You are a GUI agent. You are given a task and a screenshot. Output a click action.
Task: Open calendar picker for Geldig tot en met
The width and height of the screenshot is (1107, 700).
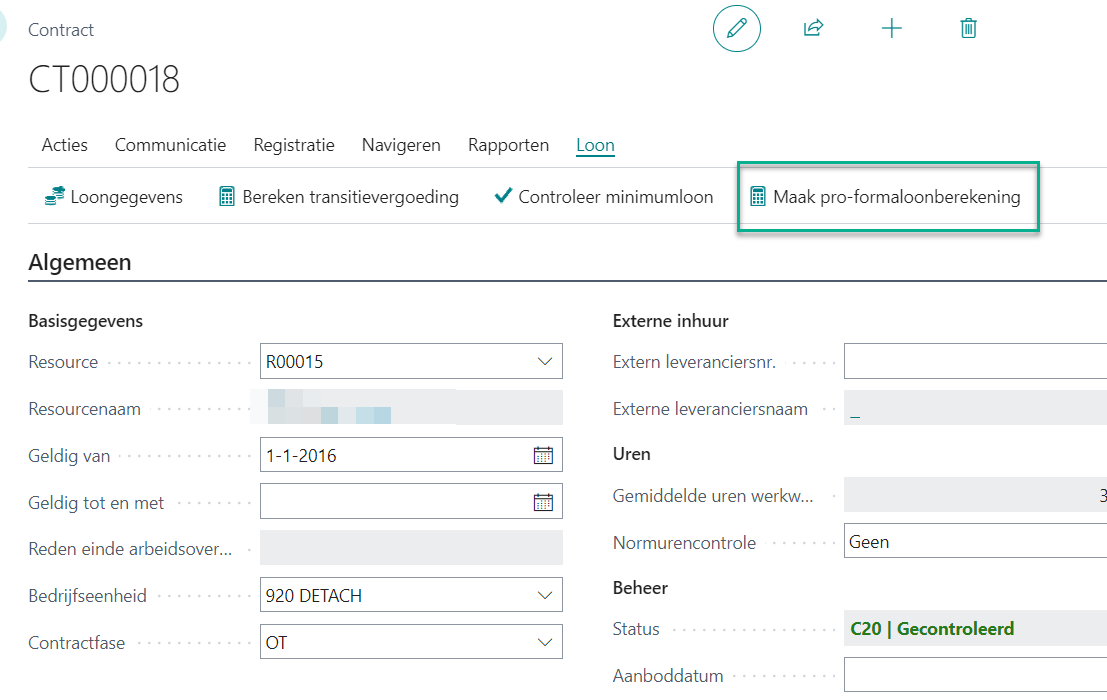pyautogui.click(x=543, y=502)
